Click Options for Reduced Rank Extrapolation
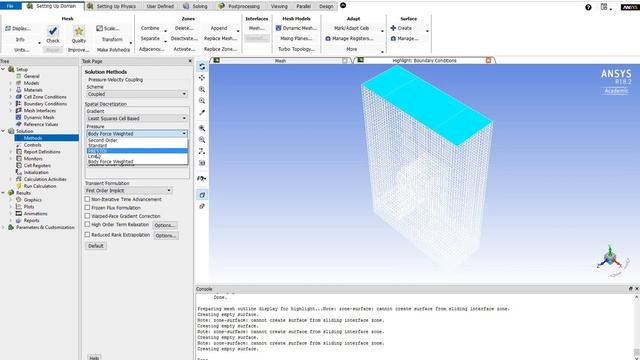The height and width of the screenshot is (360, 640). (x=166, y=236)
